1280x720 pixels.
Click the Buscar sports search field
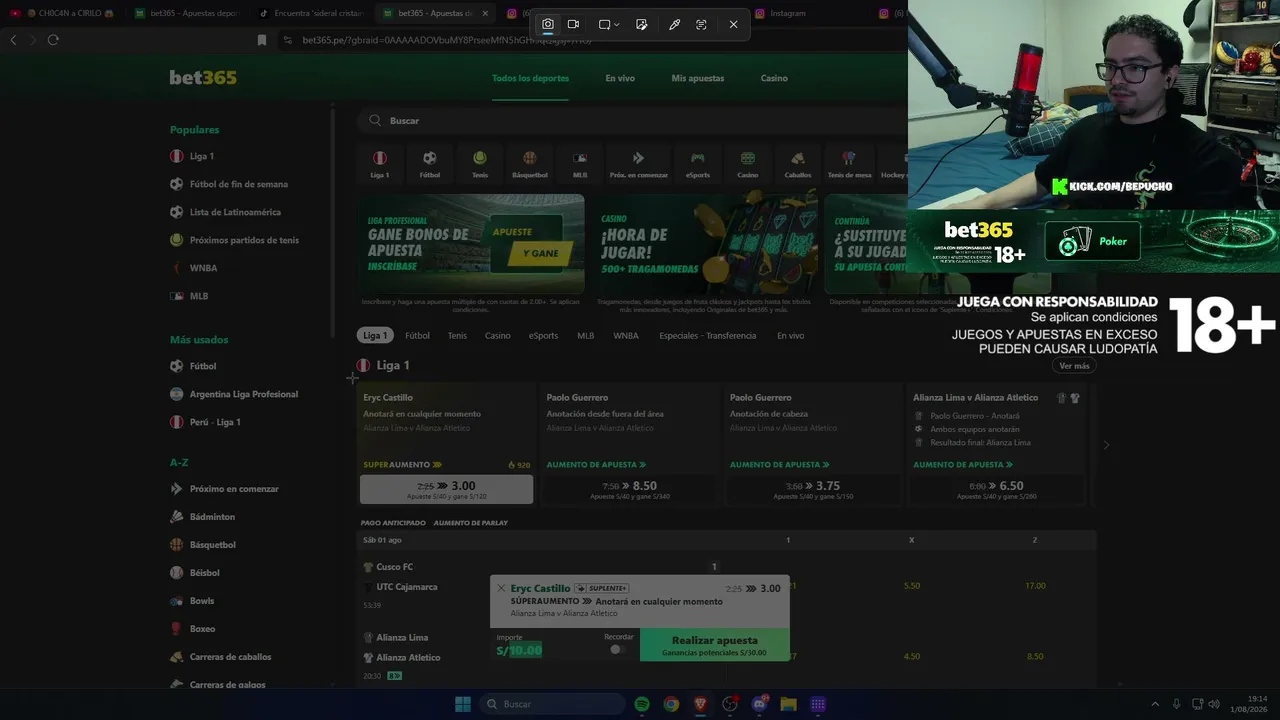[x=632, y=120]
